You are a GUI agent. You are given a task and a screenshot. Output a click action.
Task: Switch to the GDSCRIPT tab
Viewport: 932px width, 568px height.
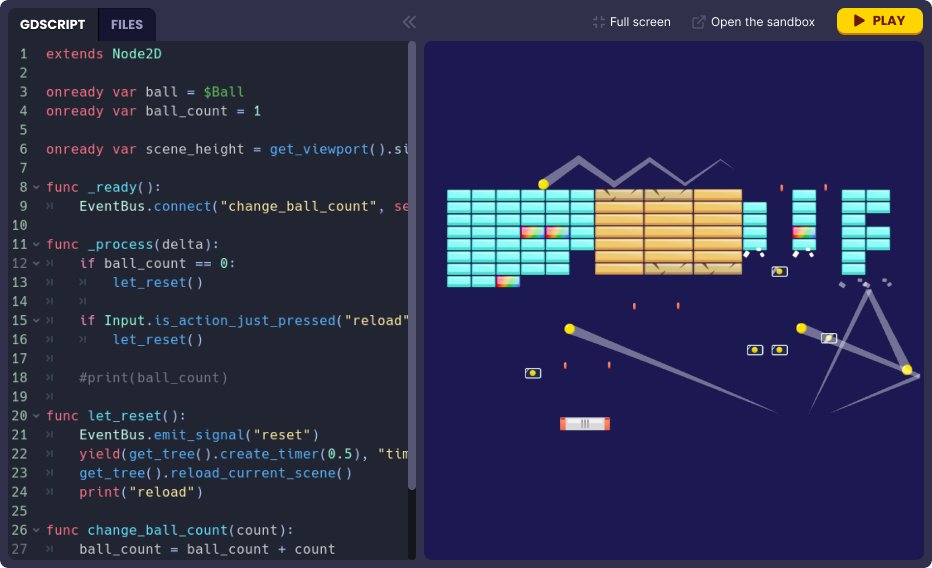pos(53,24)
